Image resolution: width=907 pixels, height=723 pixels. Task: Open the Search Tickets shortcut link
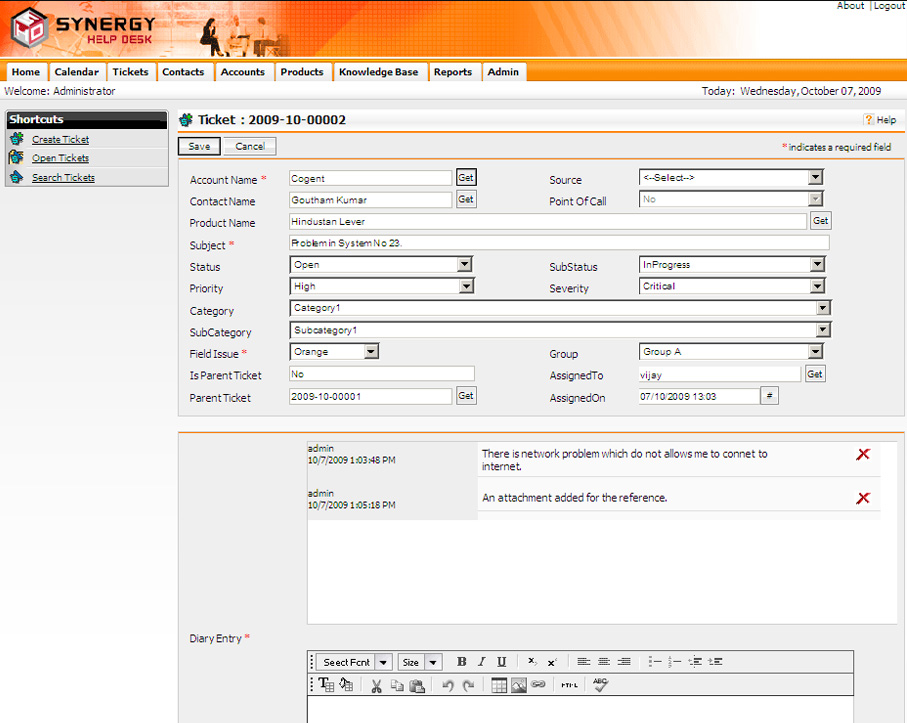click(x=63, y=178)
